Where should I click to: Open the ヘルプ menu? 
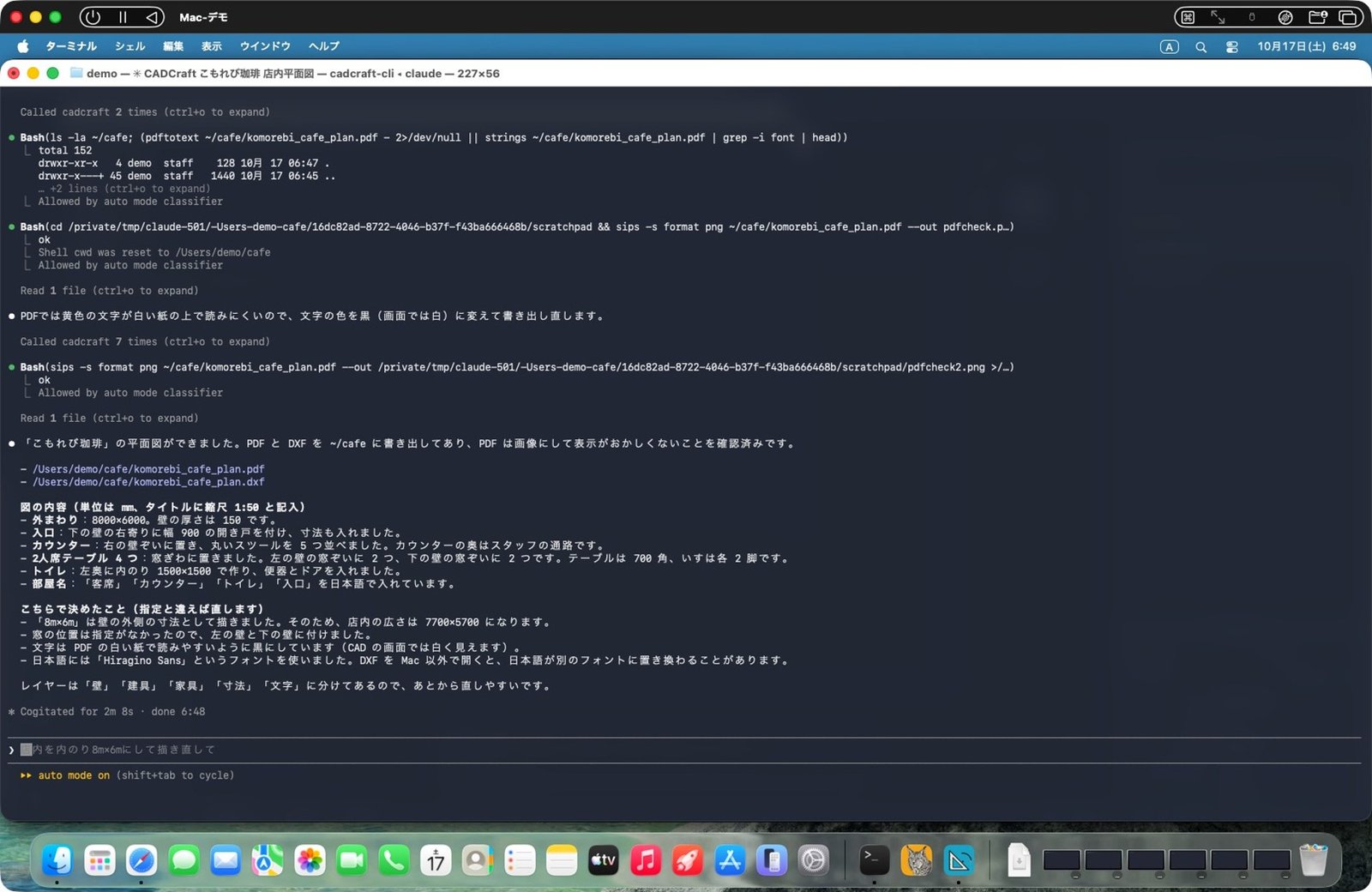pos(324,46)
